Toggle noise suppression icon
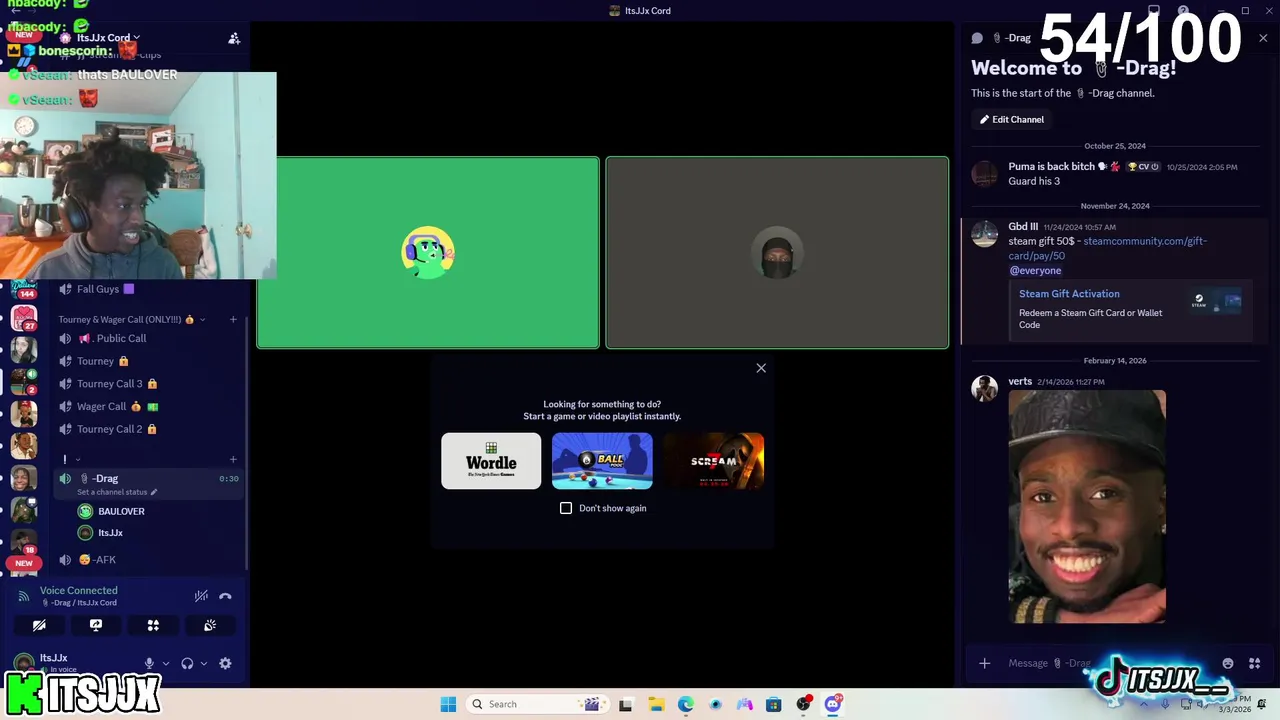This screenshot has height=720, width=1280. click(201, 596)
